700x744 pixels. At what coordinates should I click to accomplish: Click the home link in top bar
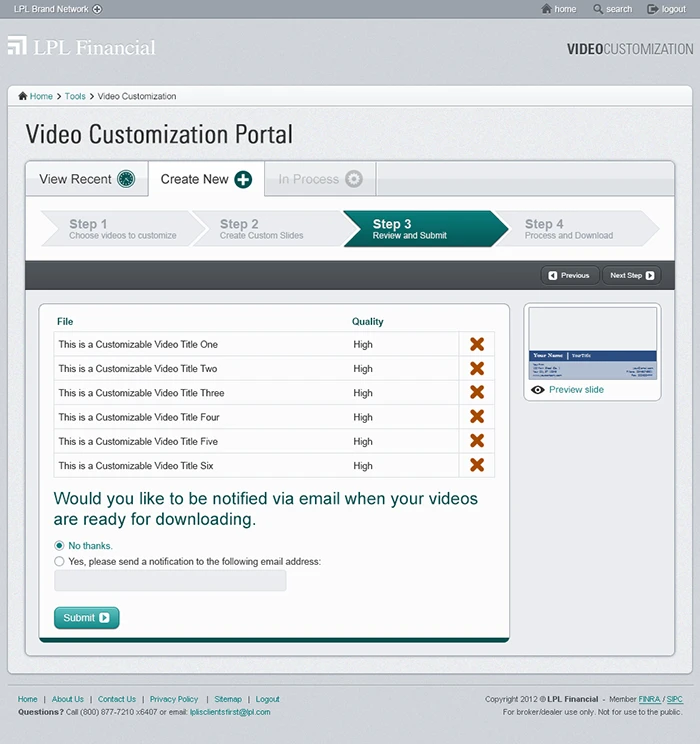pos(565,9)
